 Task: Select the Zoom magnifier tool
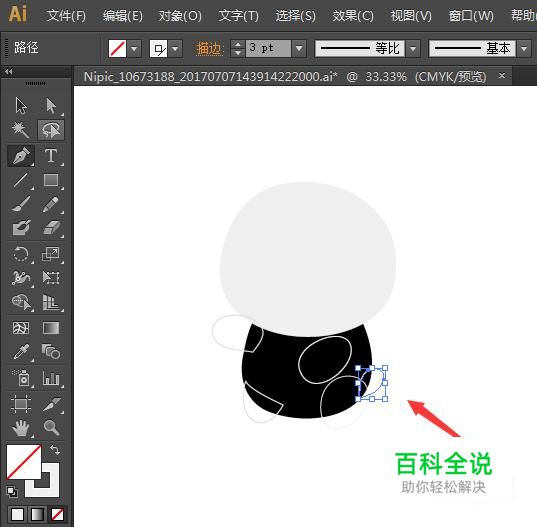[51, 428]
